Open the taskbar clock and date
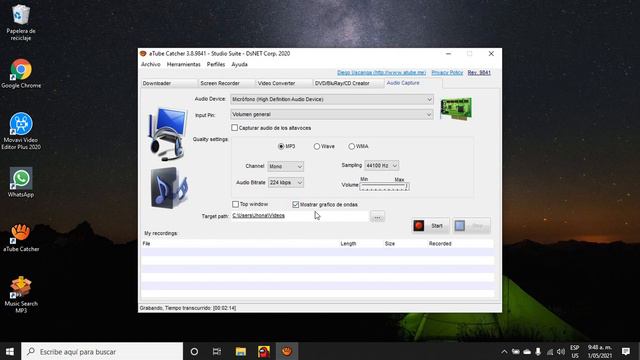 point(600,351)
